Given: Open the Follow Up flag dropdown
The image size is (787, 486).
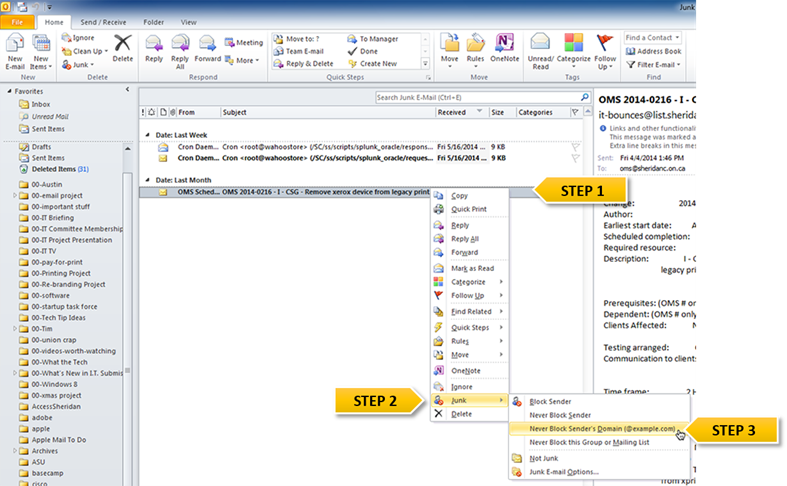Looking at the screenshot, I should tap(605, 52).
